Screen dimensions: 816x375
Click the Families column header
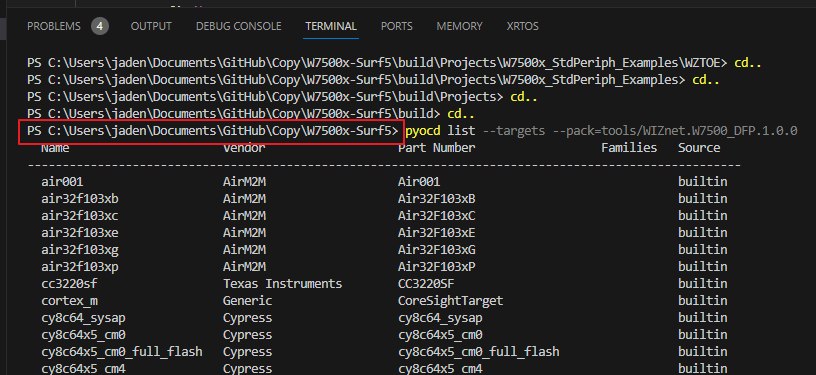629,148
